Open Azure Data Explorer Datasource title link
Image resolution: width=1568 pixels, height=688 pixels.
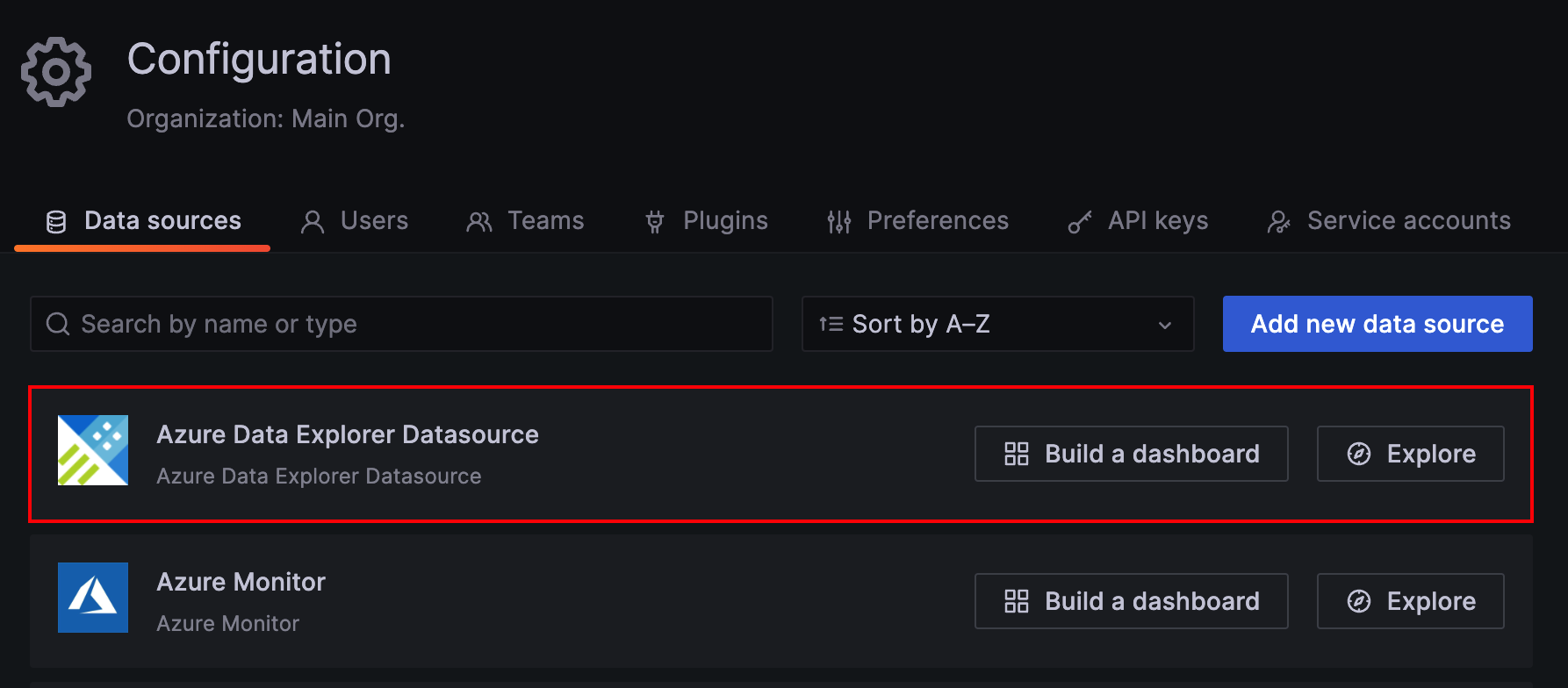(348, 434)
